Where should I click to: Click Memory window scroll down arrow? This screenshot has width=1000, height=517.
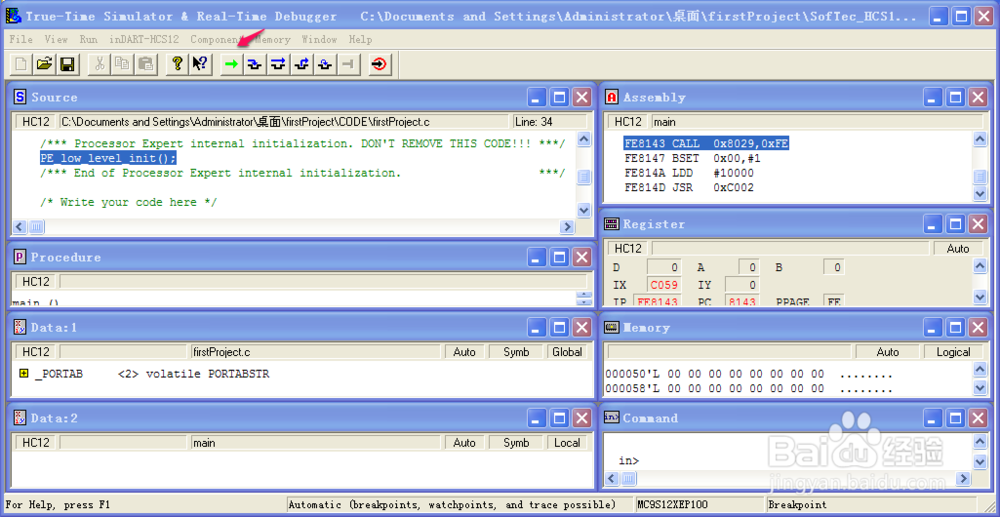[980, 387]
